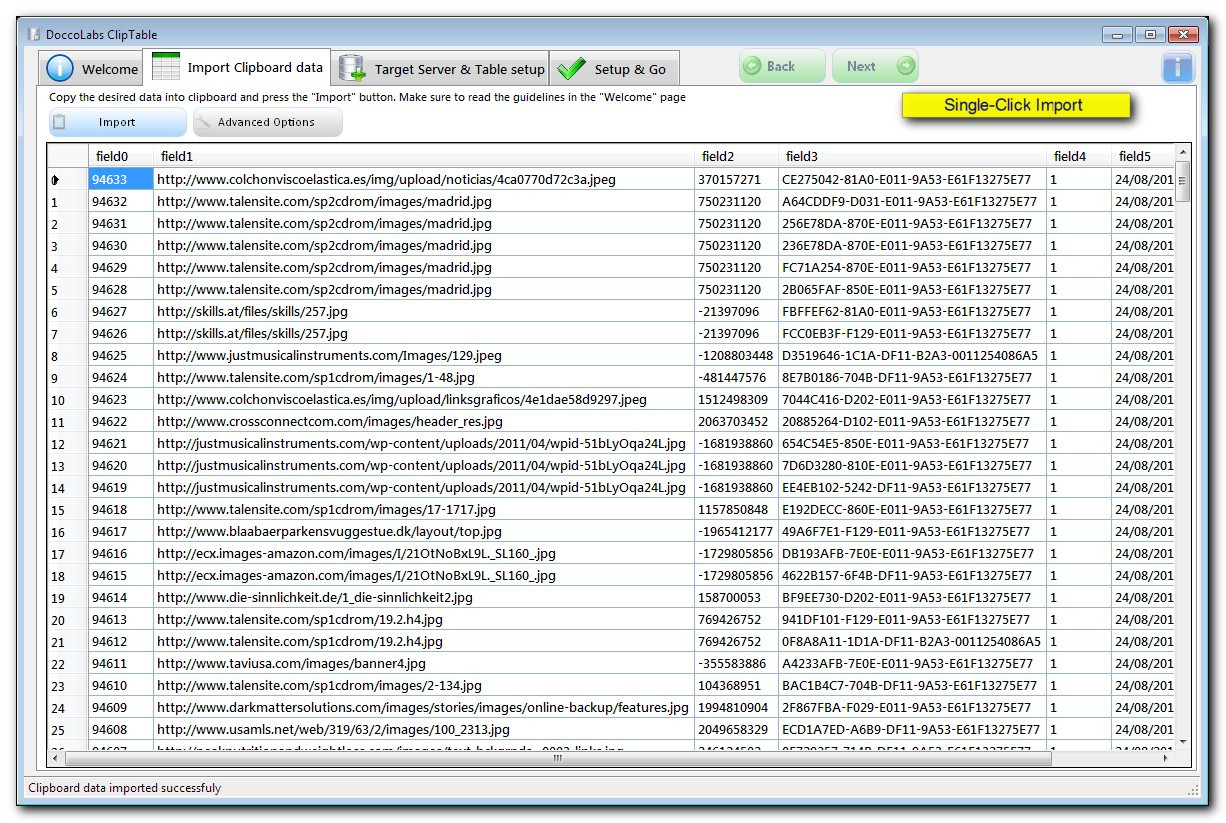Select the usamls.net 100_2313.jpg cell
Screen dimensions: 1226x823
pyautogui.click(x=424, y=729)
